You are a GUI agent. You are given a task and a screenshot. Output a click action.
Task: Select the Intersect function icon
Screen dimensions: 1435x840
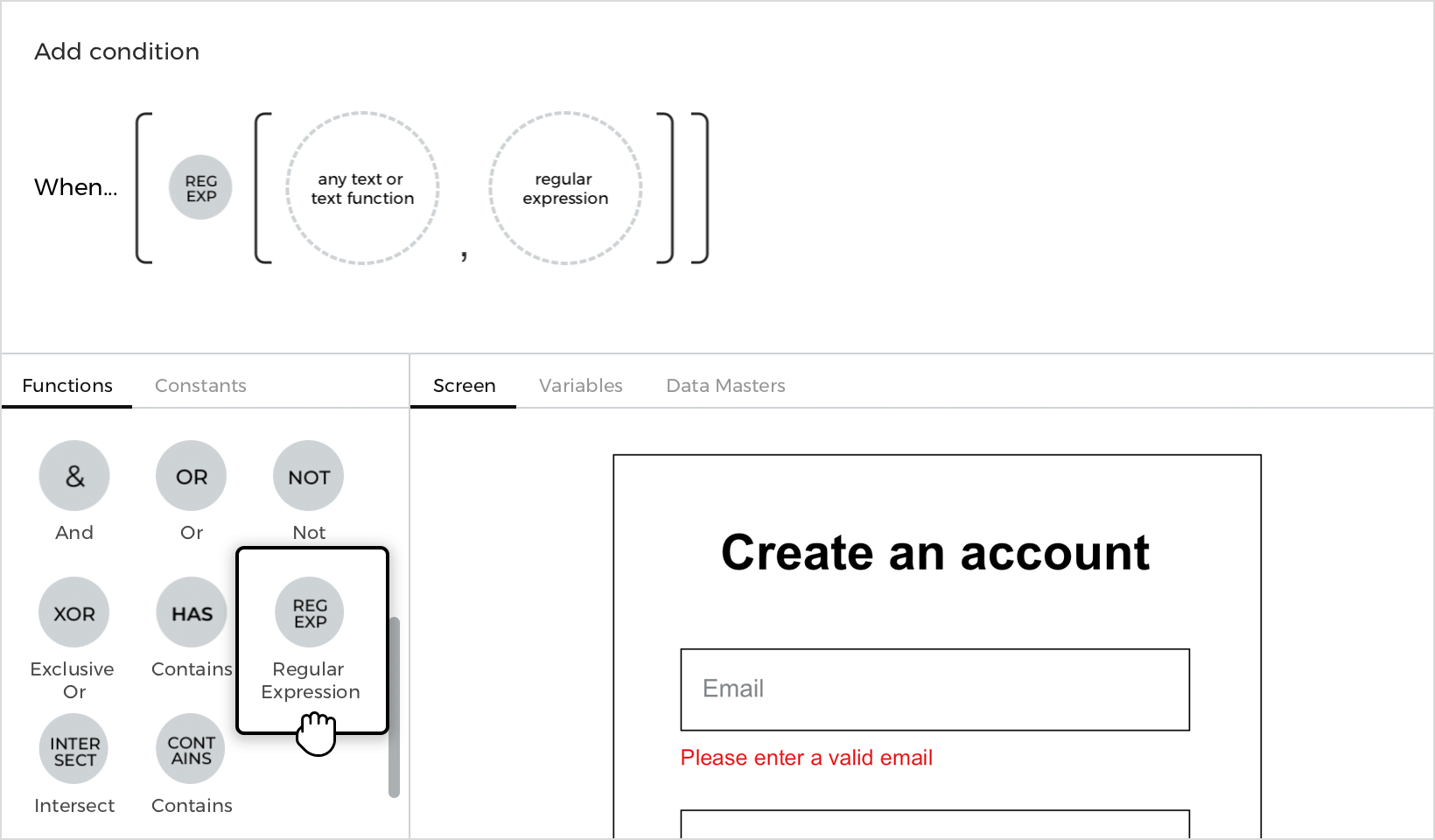click(x=74, y=749)
